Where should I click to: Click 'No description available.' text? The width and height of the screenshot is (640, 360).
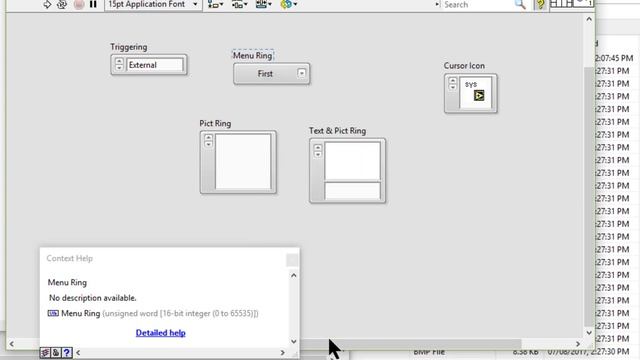point(93,298)
